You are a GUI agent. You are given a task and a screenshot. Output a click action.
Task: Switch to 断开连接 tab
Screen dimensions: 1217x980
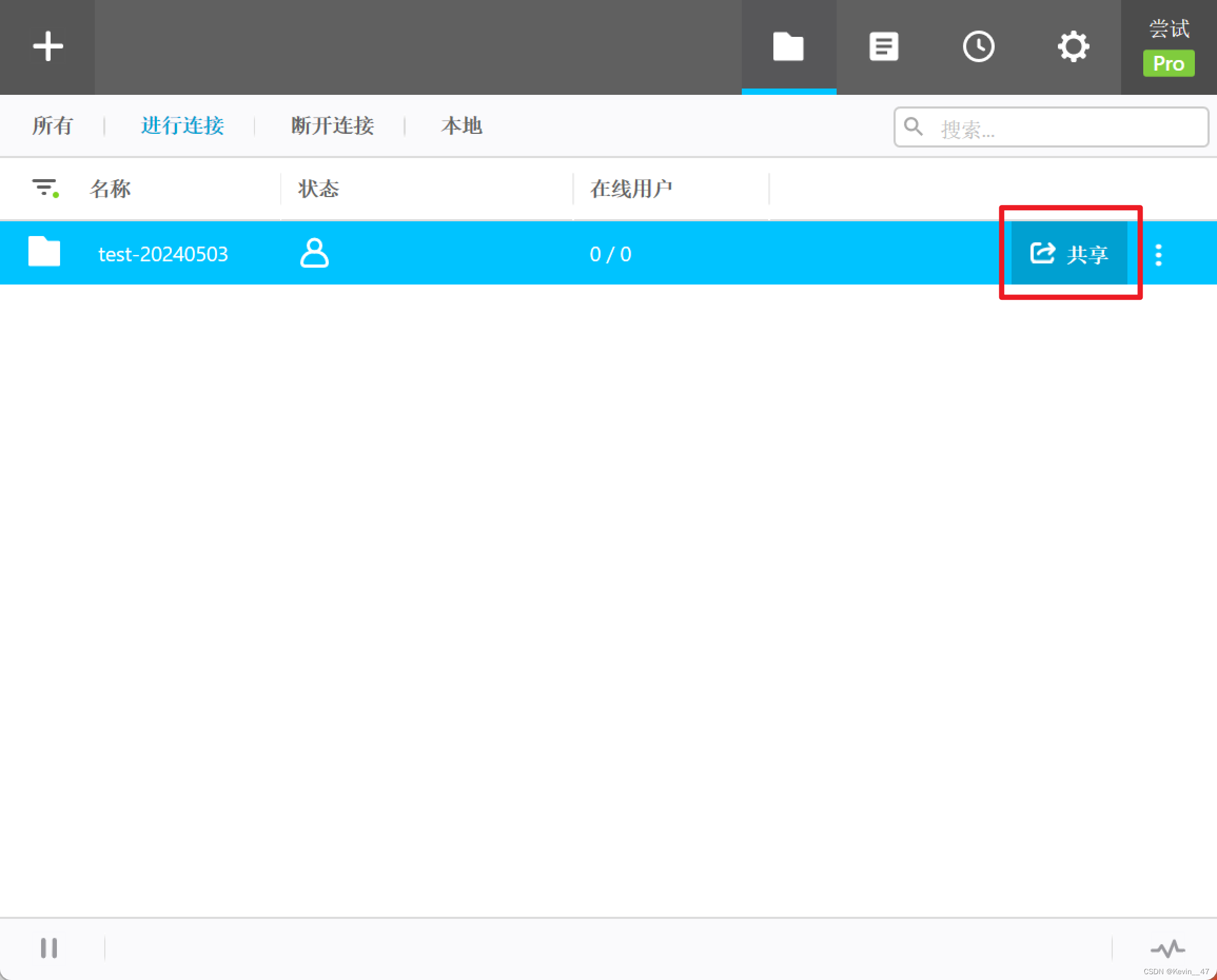pyautogui.click(x=332, y=125)
